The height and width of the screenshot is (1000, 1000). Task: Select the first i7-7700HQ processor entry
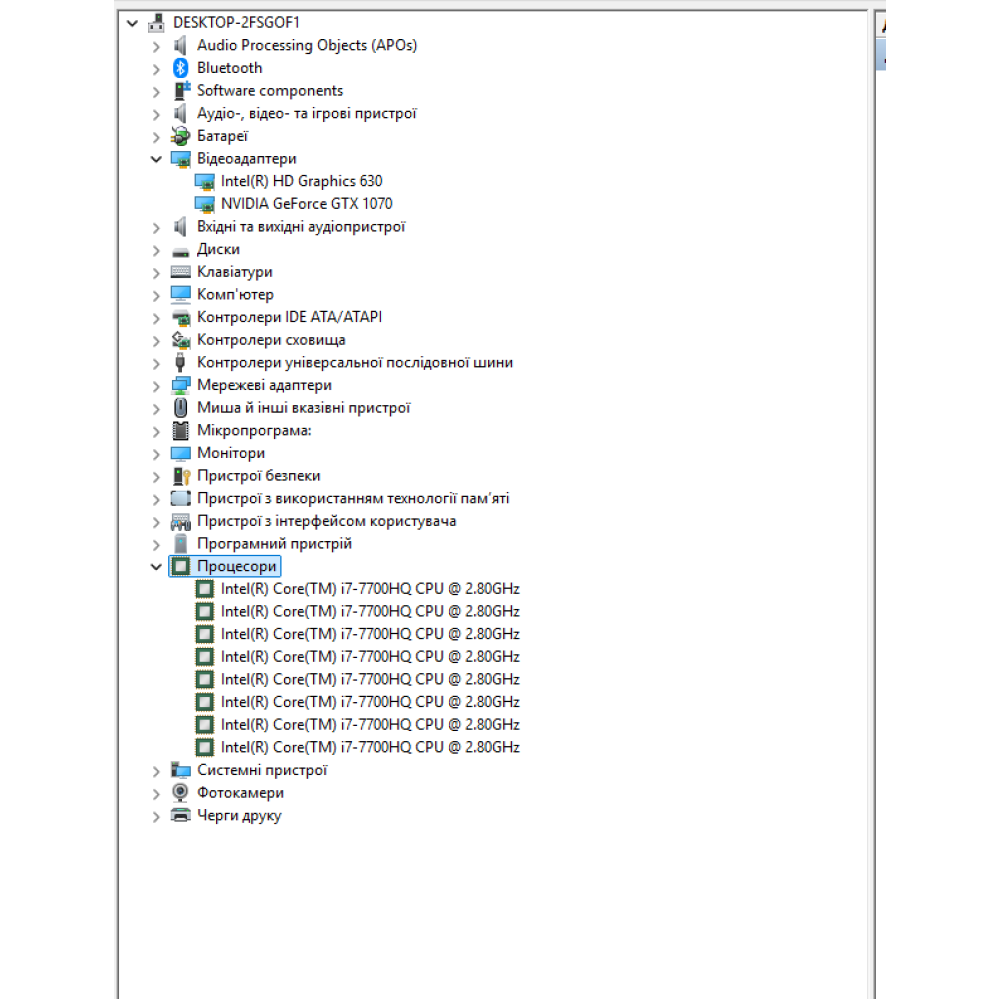pos(371,589)
